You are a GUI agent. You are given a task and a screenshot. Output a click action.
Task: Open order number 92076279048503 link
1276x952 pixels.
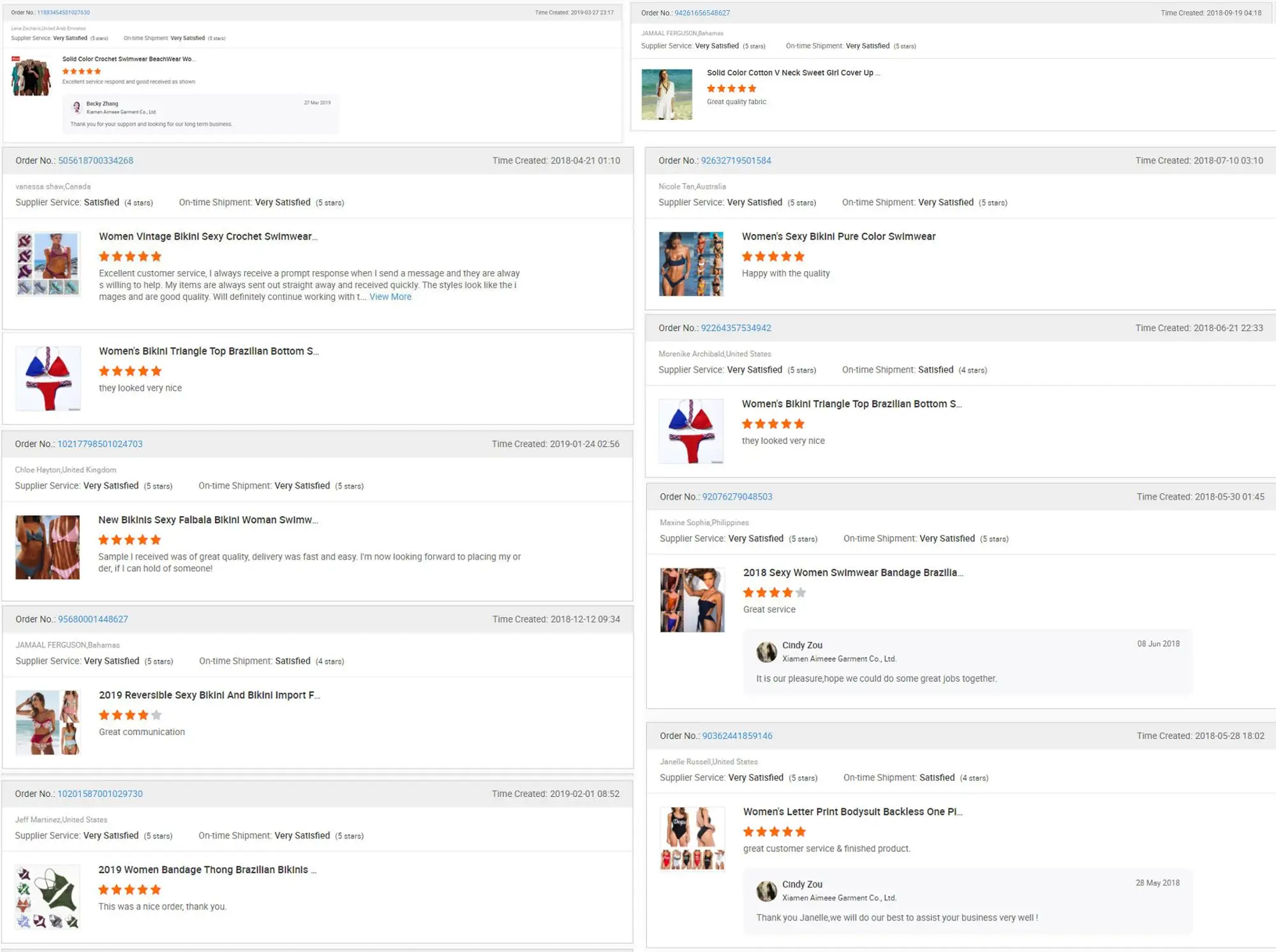point(737,496)
